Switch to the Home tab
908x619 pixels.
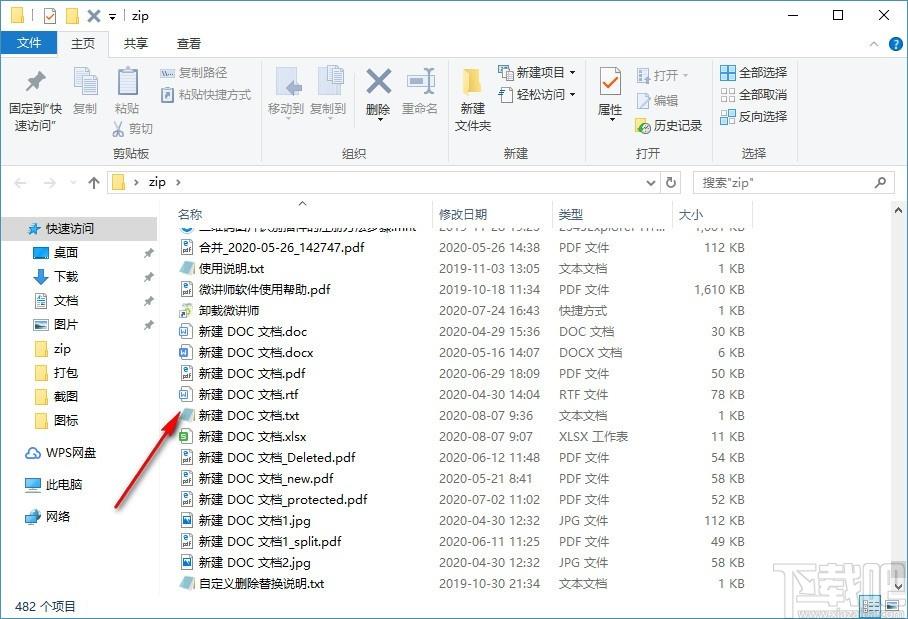pos(83,43)
